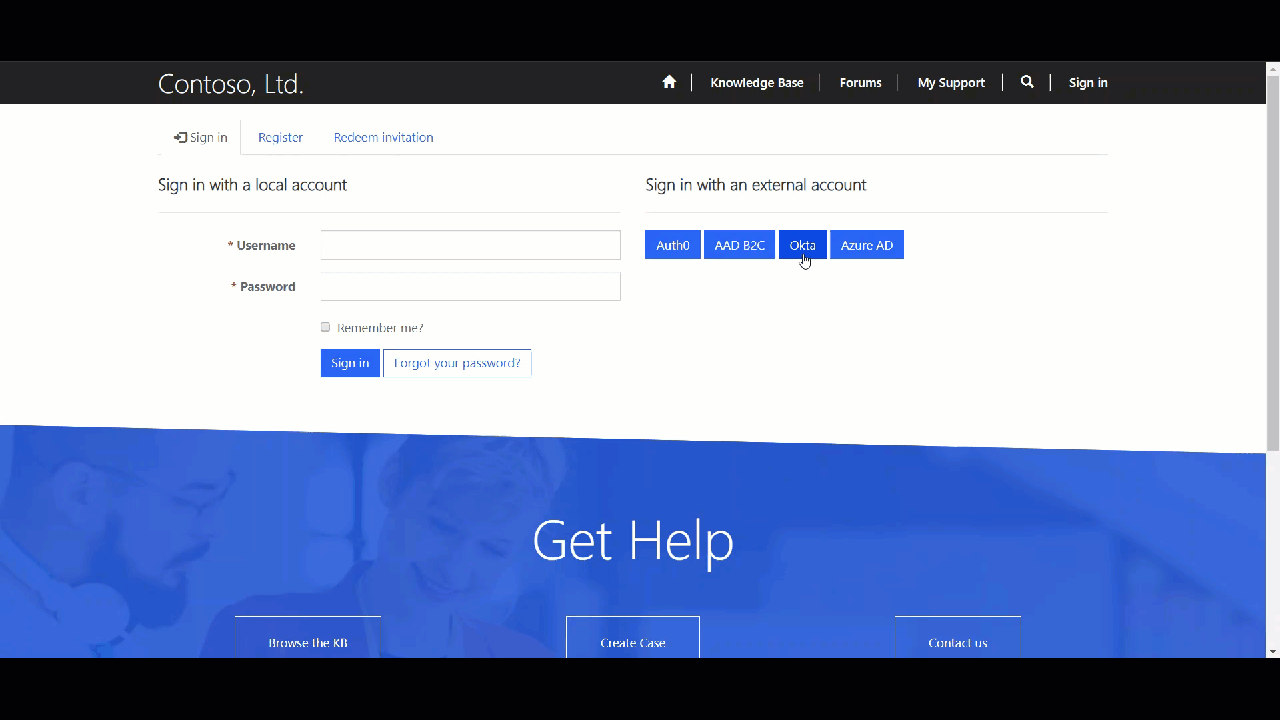This screenshot has width=1280, height=720.
Task: Open My Support navigation link
Action: [951, 83]
